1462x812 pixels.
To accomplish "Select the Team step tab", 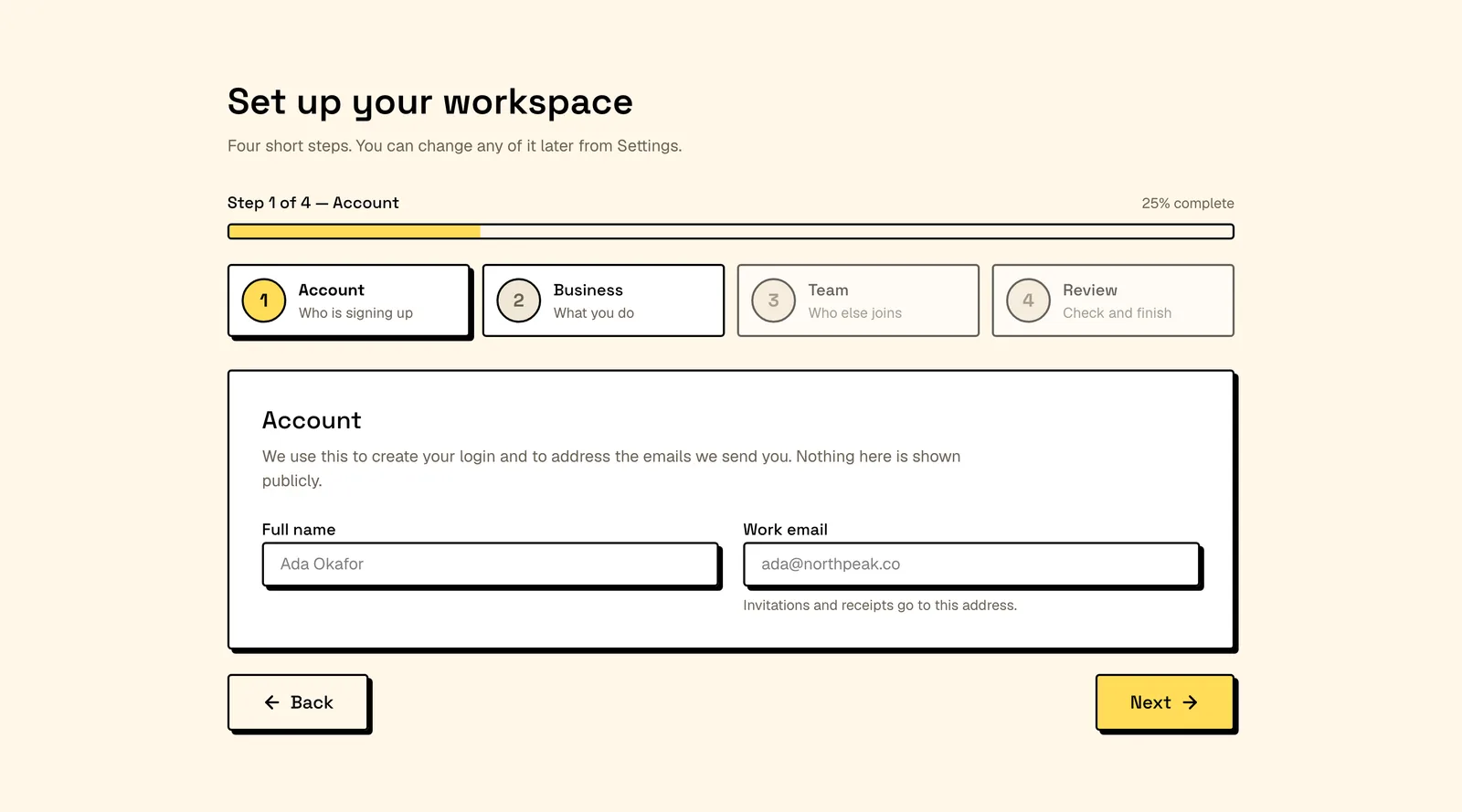I will [858, 301].
